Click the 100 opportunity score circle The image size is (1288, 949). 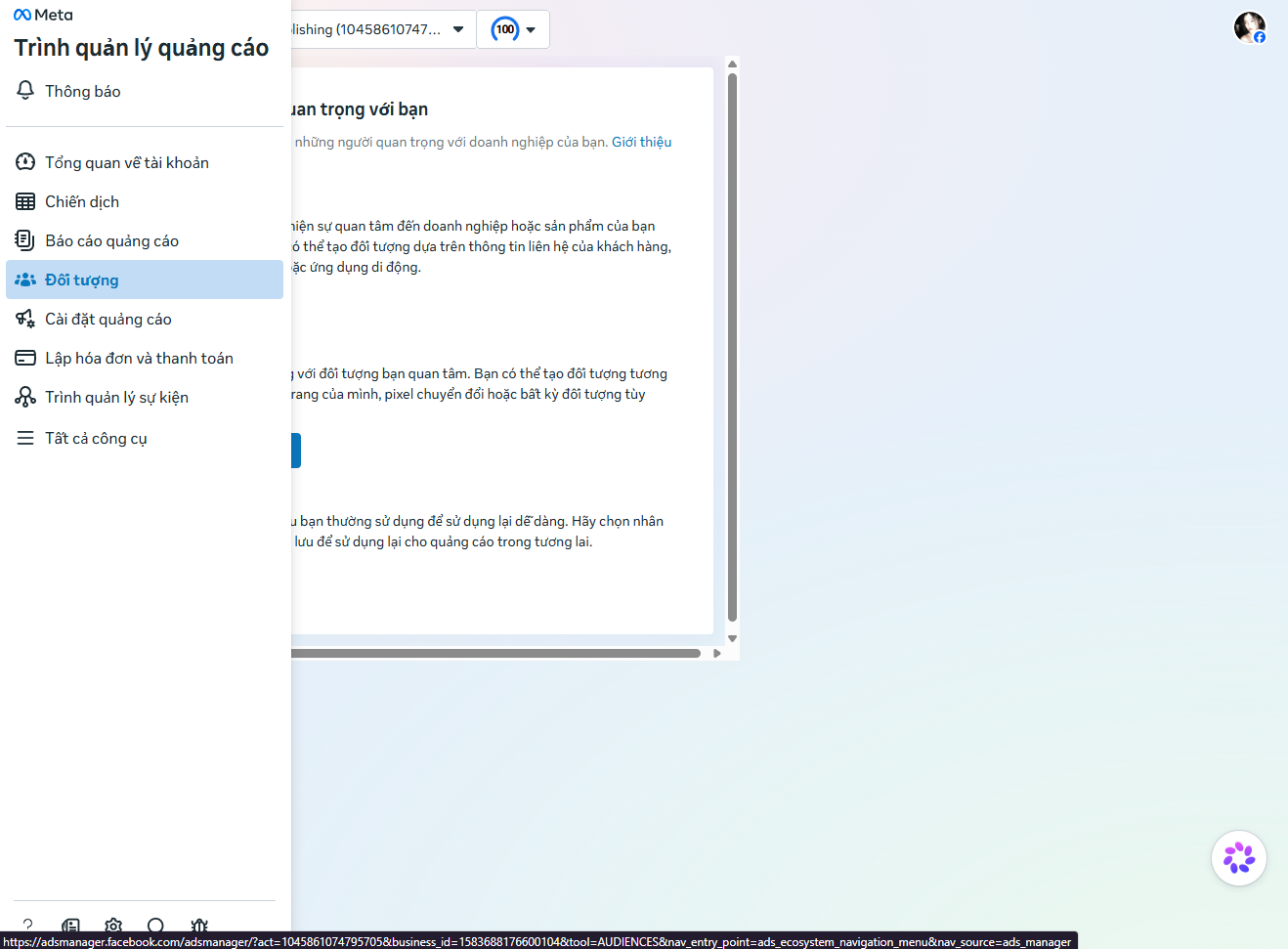(505, 29)
